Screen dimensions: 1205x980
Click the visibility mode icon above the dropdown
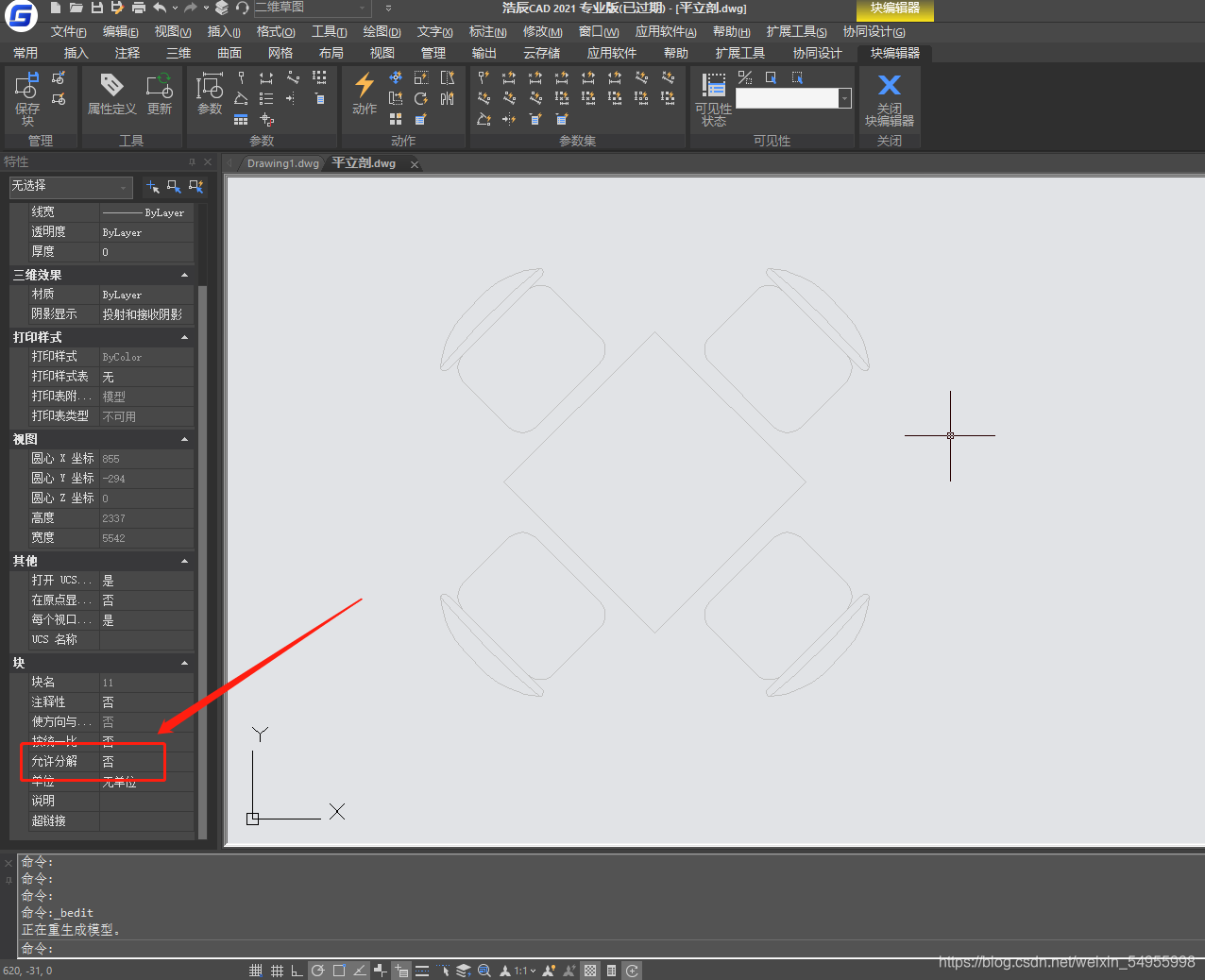coord(745,77)
